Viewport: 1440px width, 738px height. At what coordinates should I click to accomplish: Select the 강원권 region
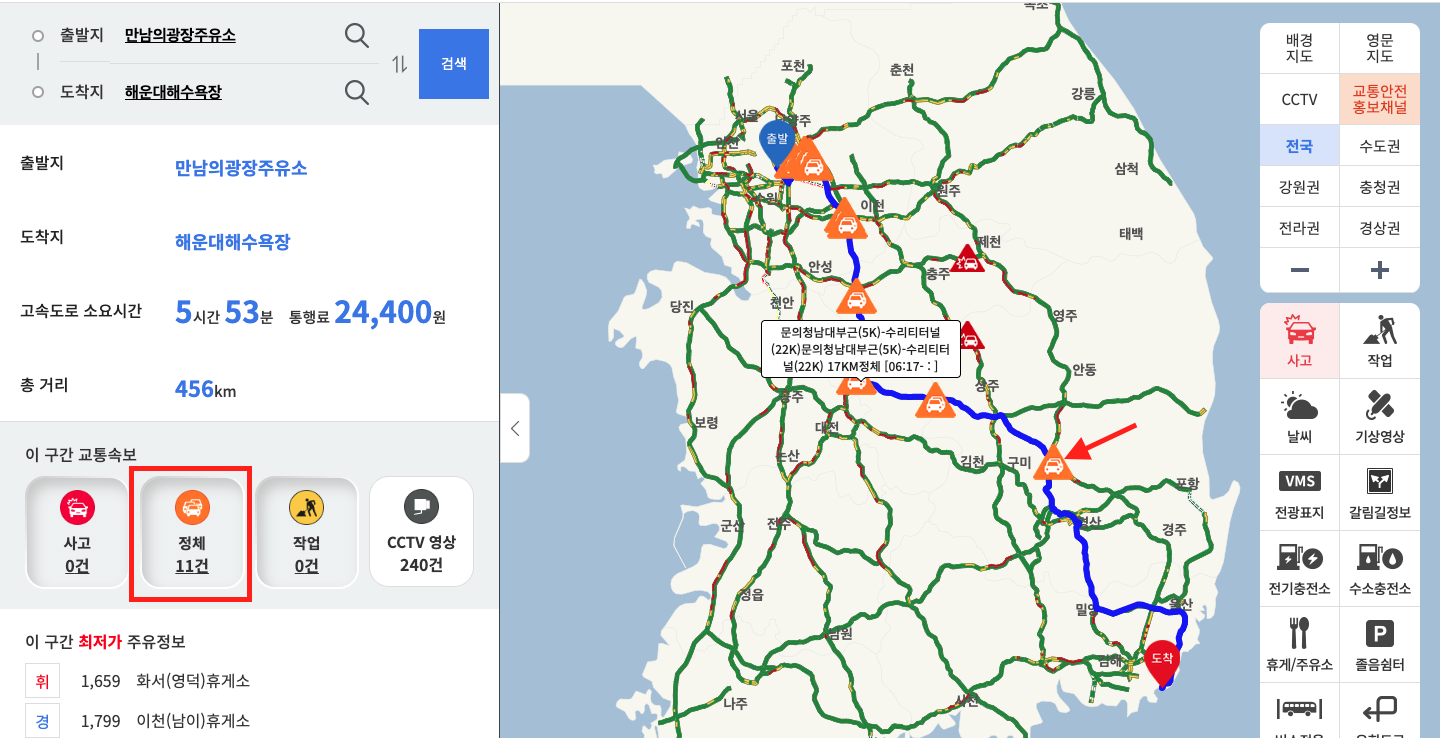(1300, 187)
